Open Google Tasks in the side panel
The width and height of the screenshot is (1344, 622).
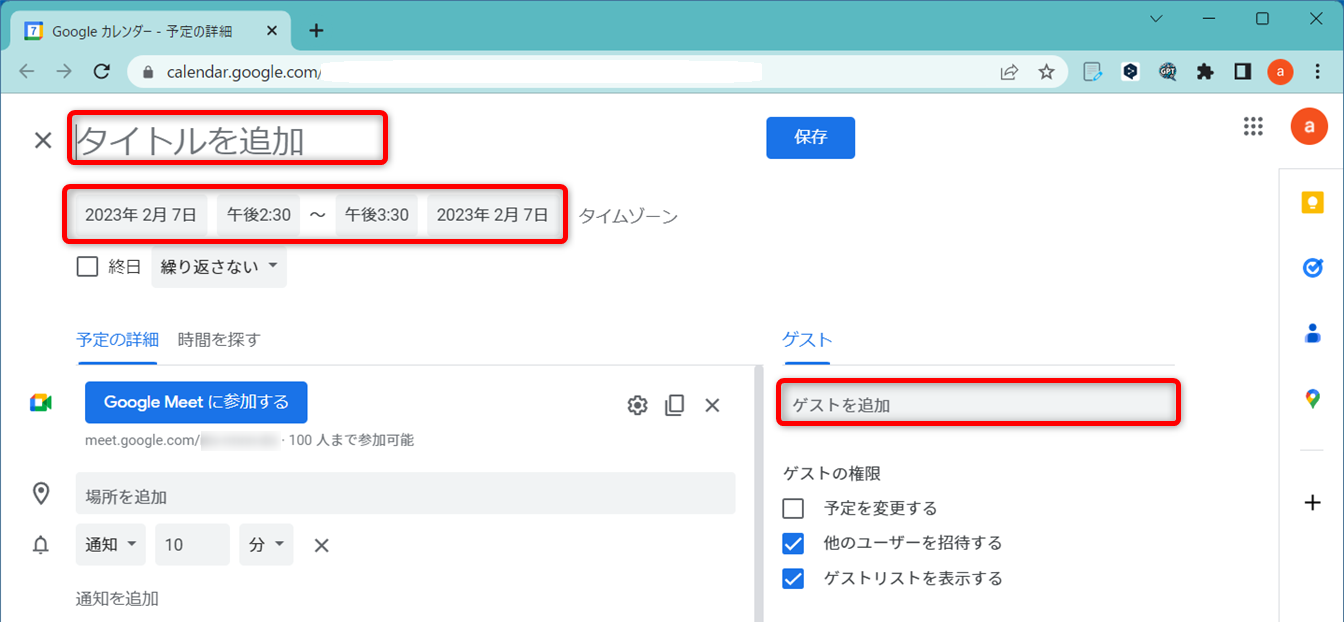1312,268
